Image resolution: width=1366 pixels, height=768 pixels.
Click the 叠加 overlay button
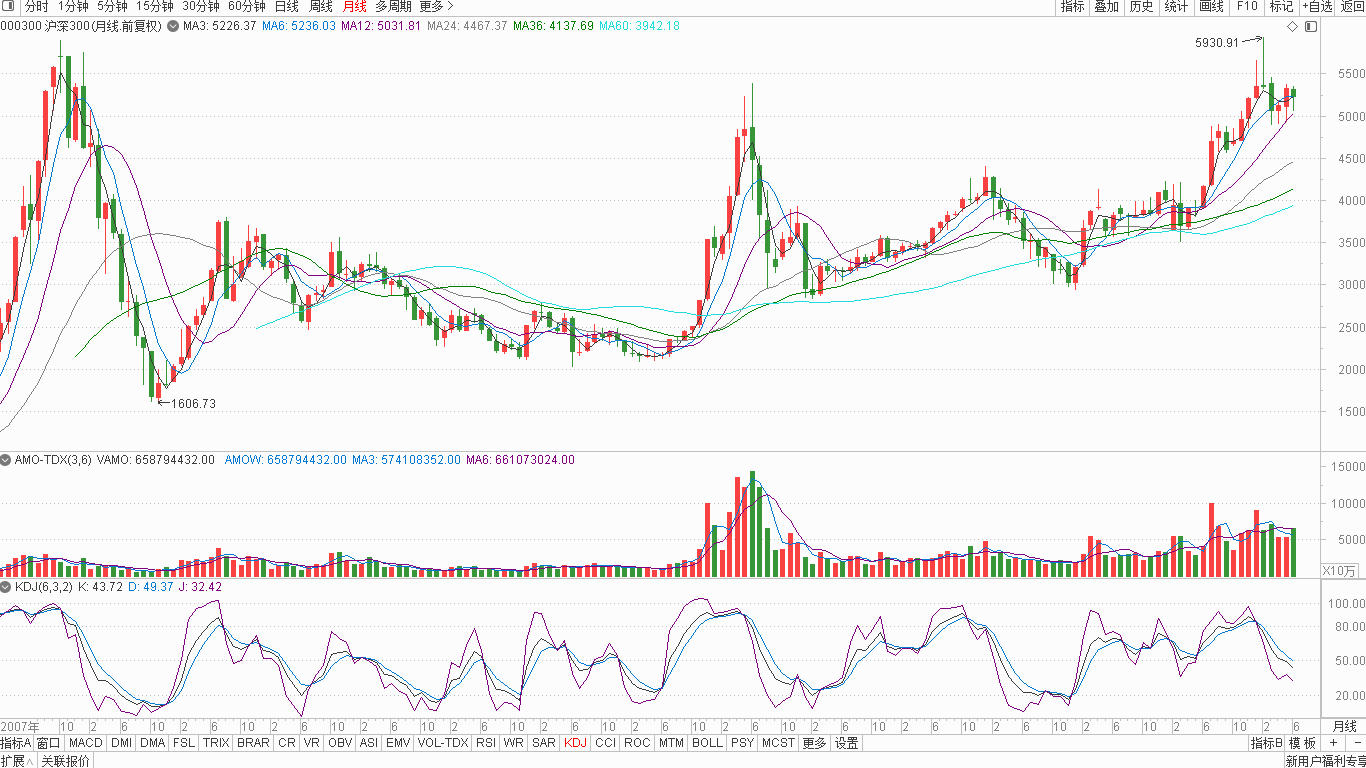tap(1106, 6)
